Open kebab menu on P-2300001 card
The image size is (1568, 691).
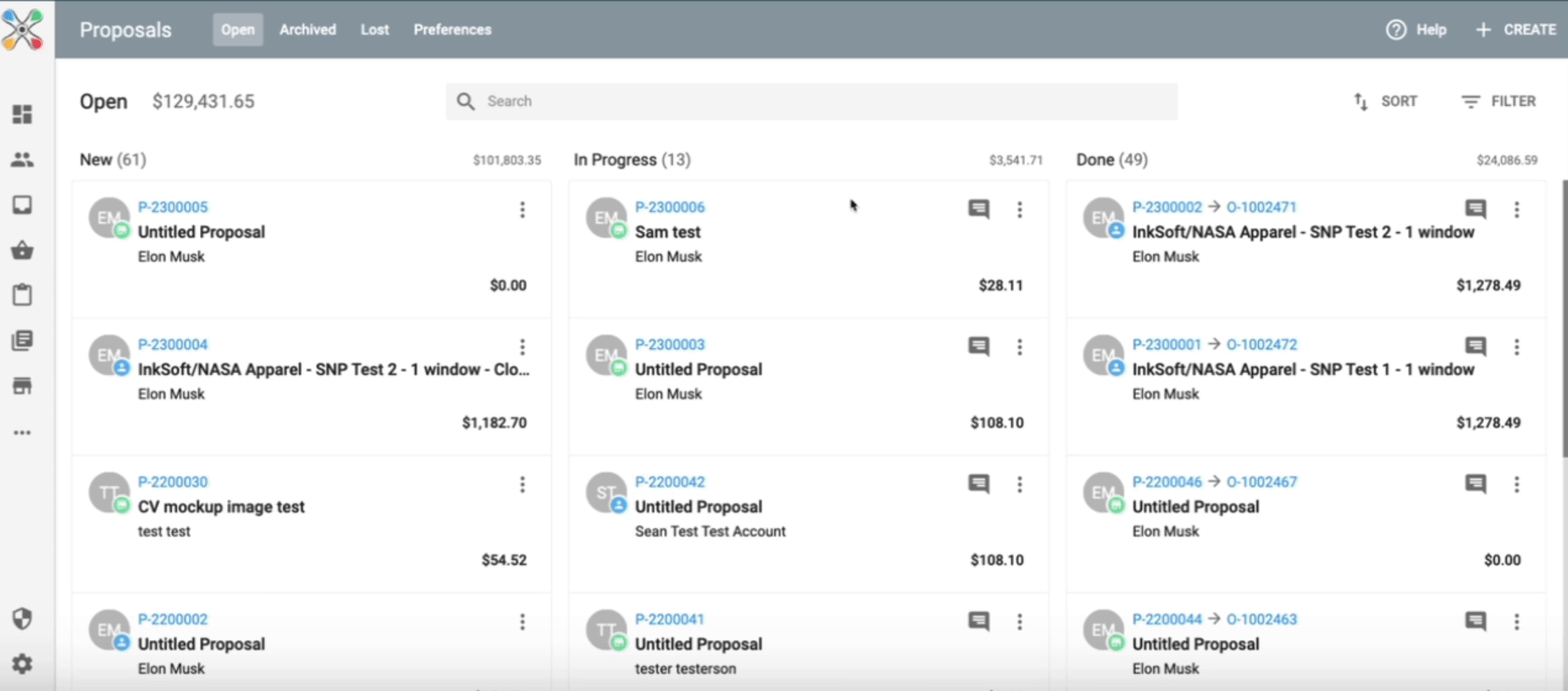pyautogui.click(x=1516, y=347)
